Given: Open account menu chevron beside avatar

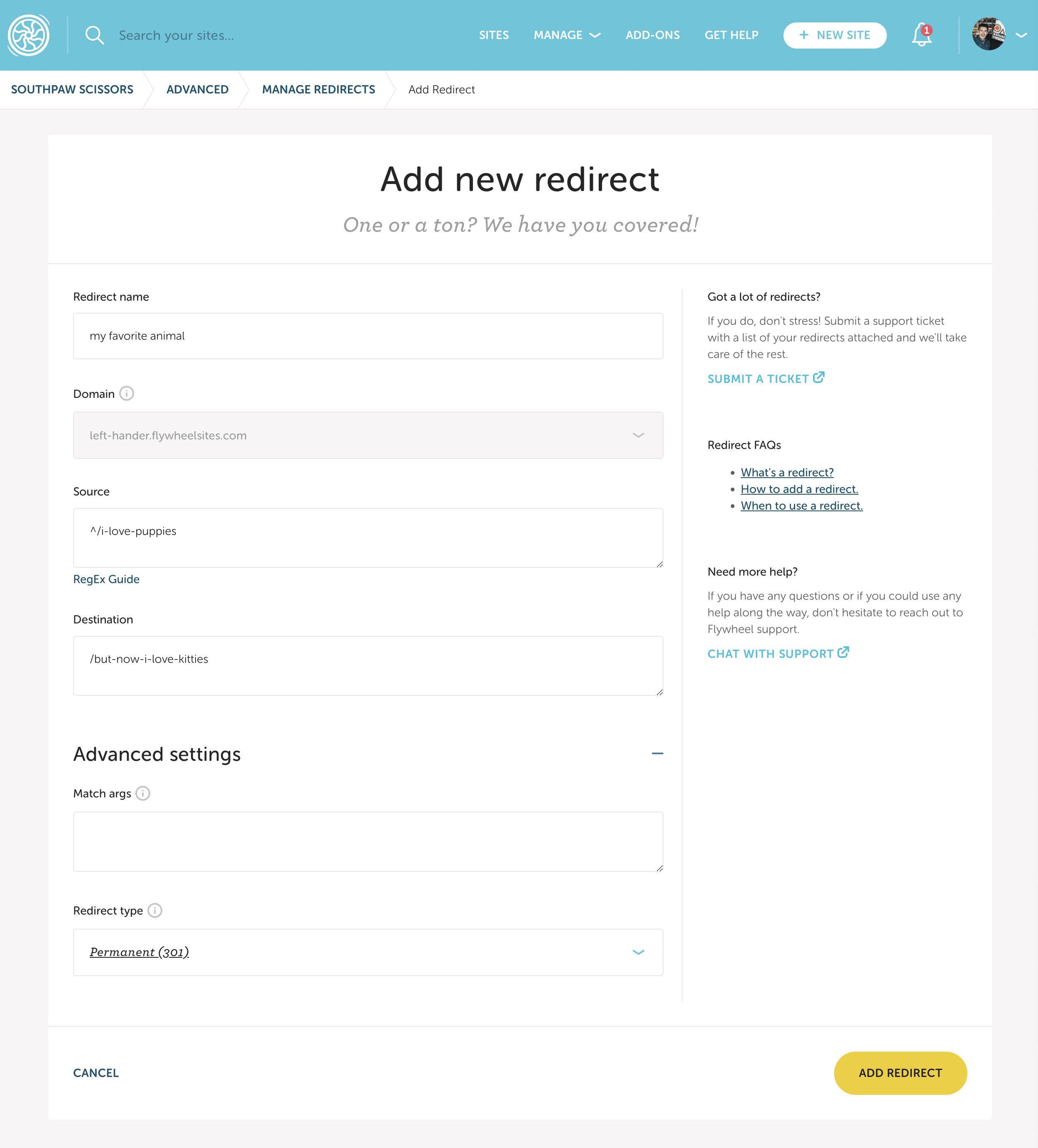Looking at the screenshot, I should 1021,35.
